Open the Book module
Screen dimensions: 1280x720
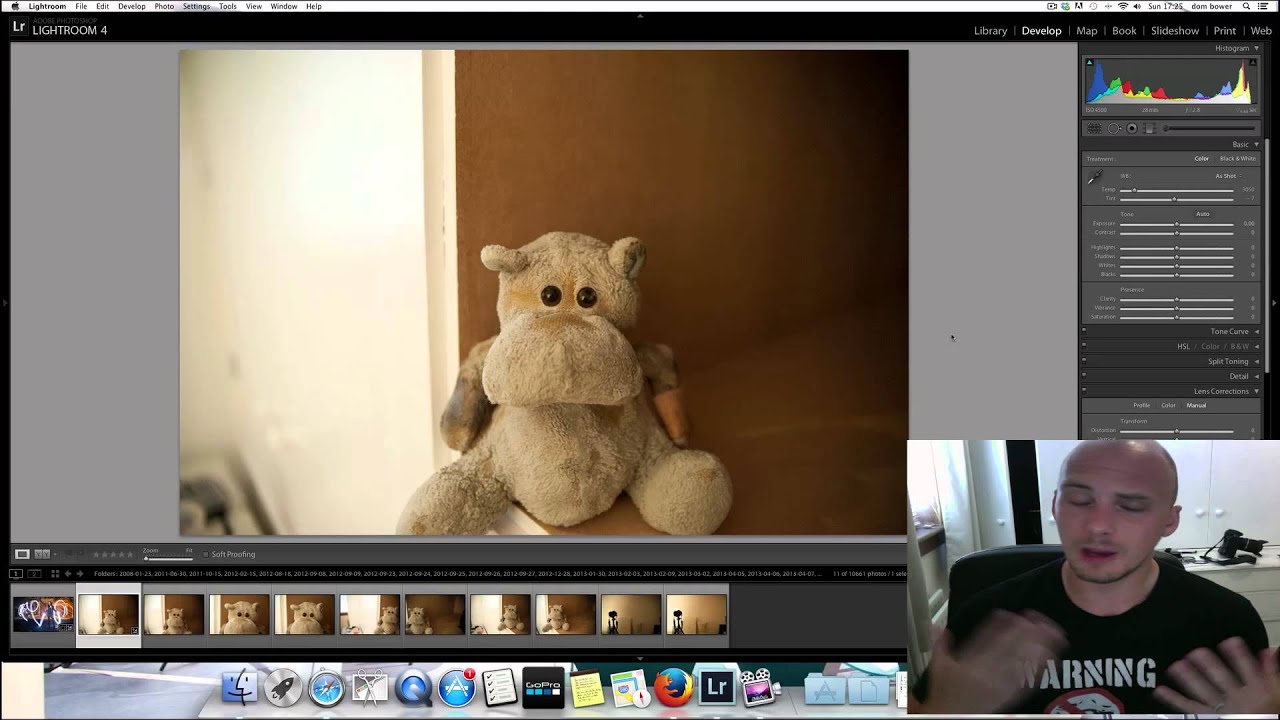pos(1124,31)
